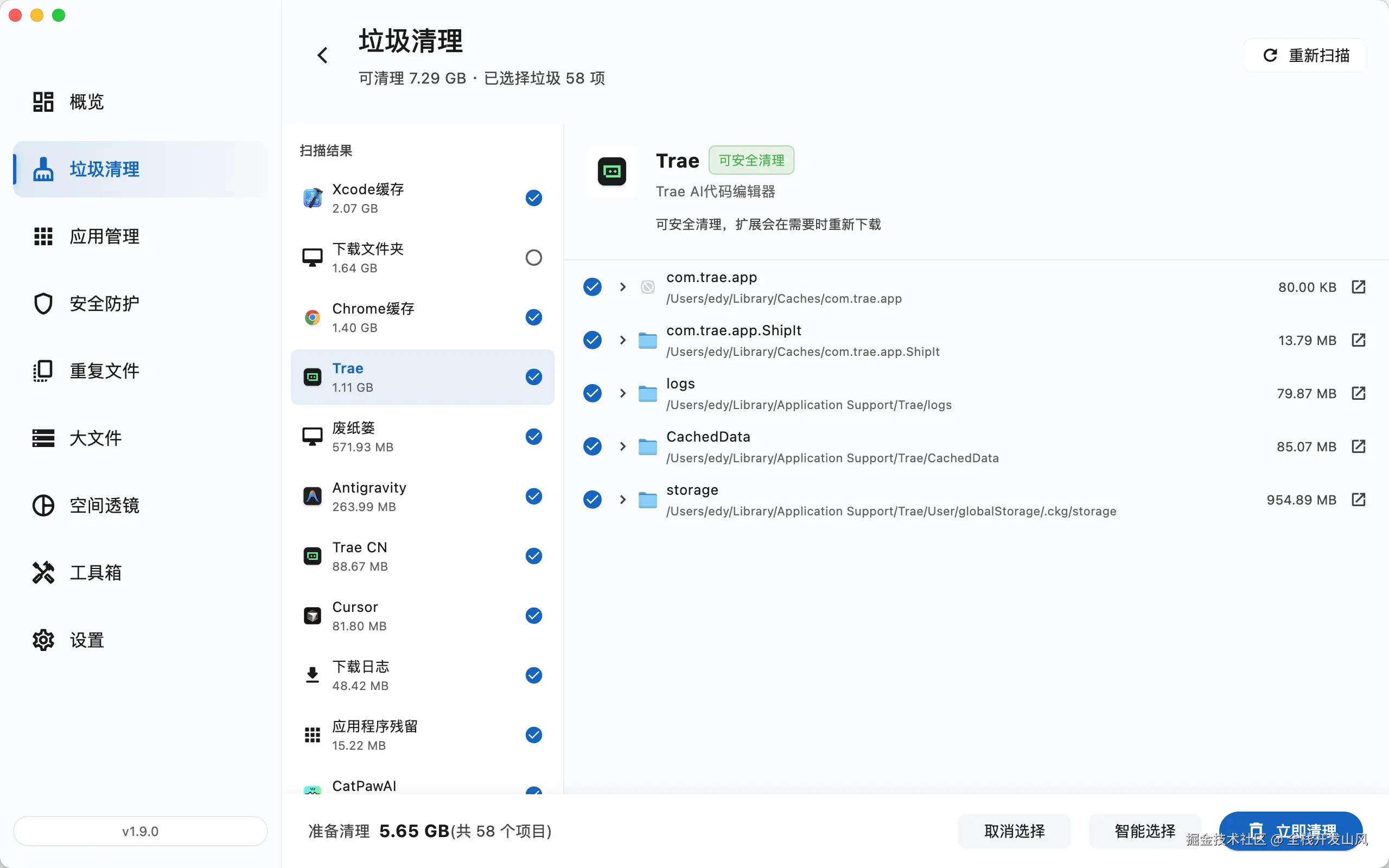This screenshot has height=868, width=1389.
Task: Click the 空间透镜 pie chart sidebar icon
Action: [43, 505]
